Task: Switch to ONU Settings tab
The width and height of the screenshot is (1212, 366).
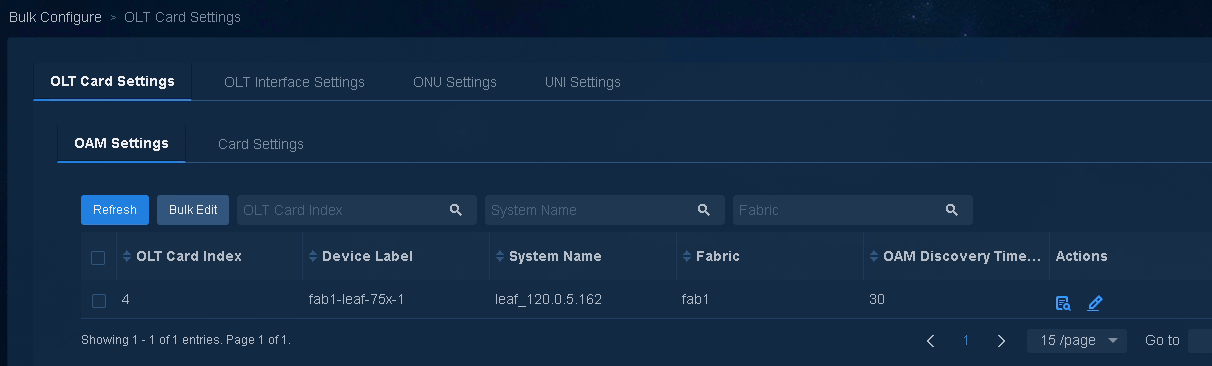Action: [455, 82]
